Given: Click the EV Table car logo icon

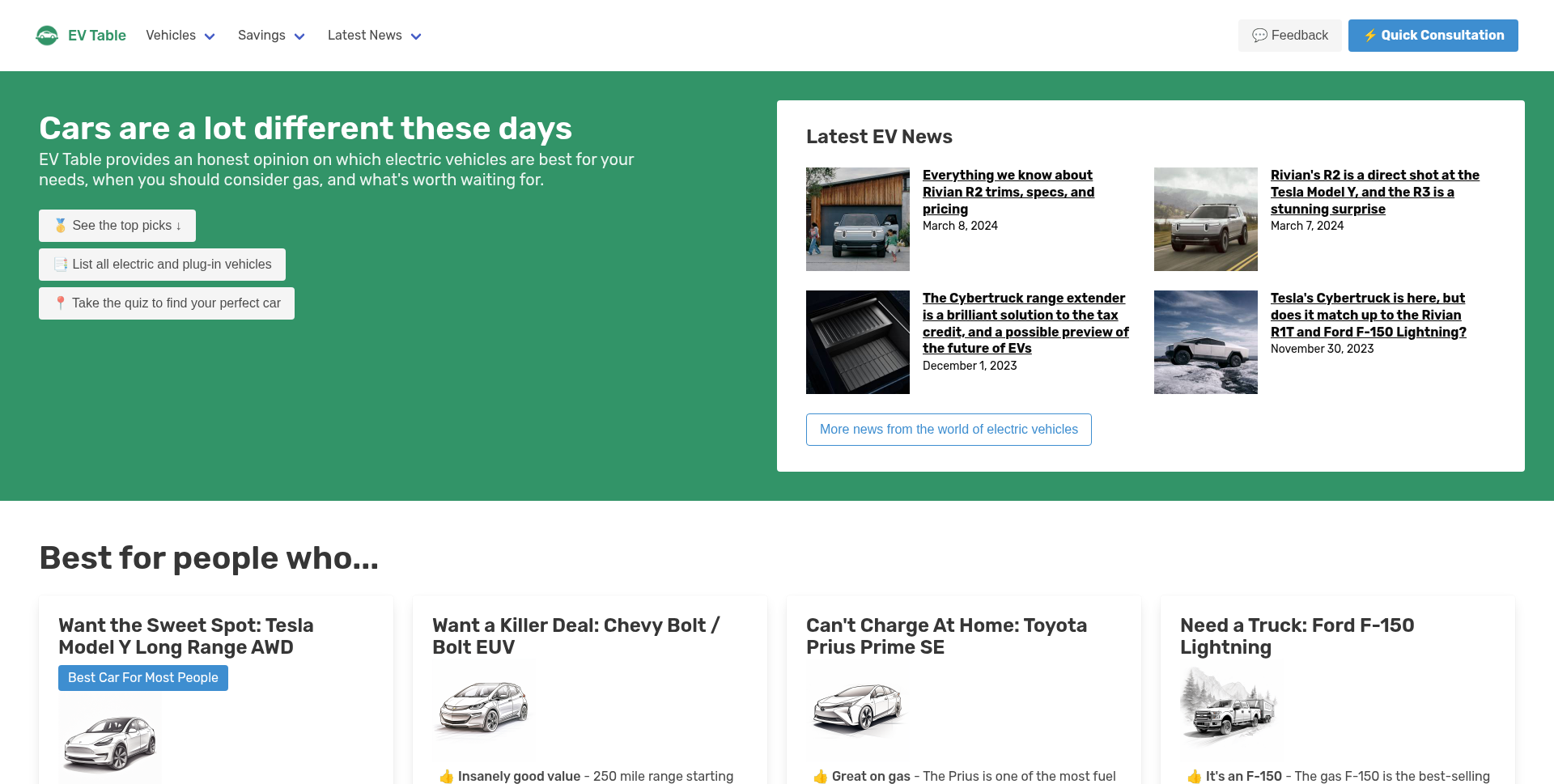Looking at the screenshot, I should click(47, 36).
